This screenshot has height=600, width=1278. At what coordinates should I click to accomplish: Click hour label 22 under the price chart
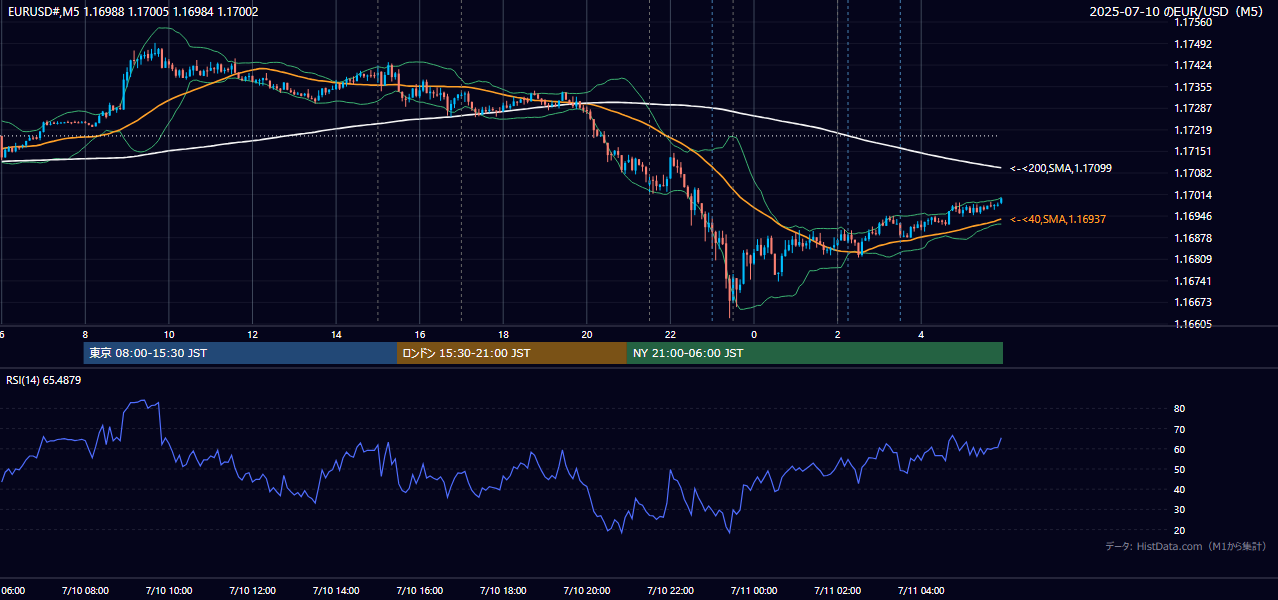coord(671,334)
